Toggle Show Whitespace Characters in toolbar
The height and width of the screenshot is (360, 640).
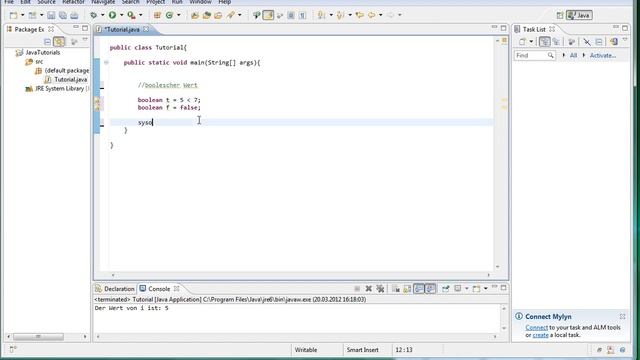click(302, 16)
